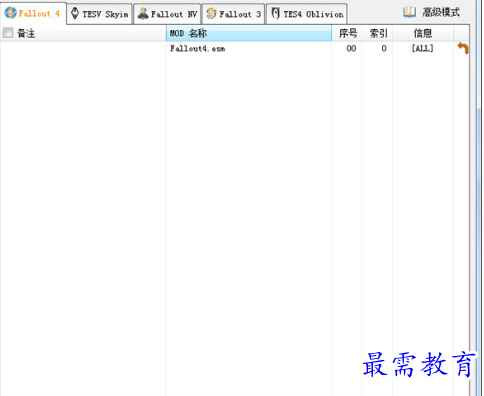Select the Fallout NV tab
Screen dimensions: 484x396
(167, 14)
